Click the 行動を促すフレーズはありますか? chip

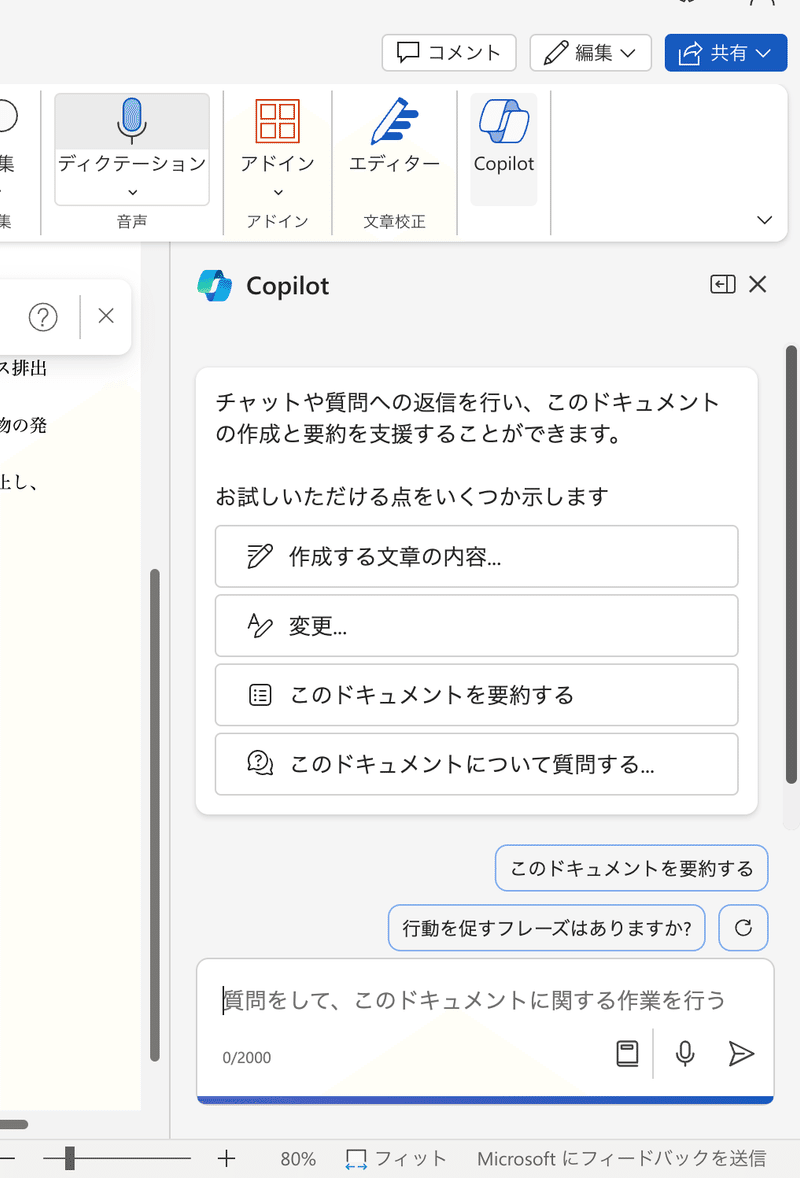pos(547,928)
